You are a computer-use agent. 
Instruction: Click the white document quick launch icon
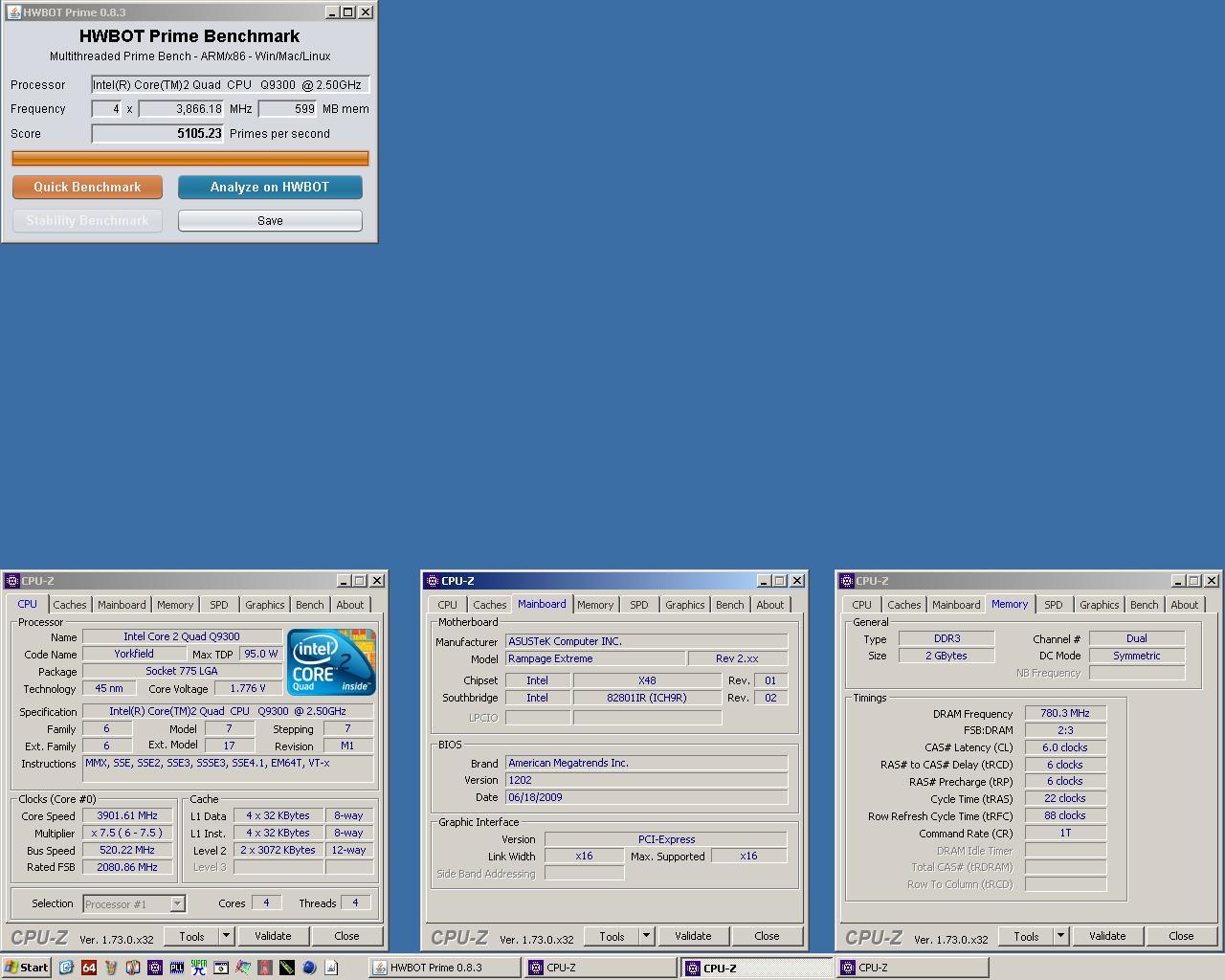(331, 968)
